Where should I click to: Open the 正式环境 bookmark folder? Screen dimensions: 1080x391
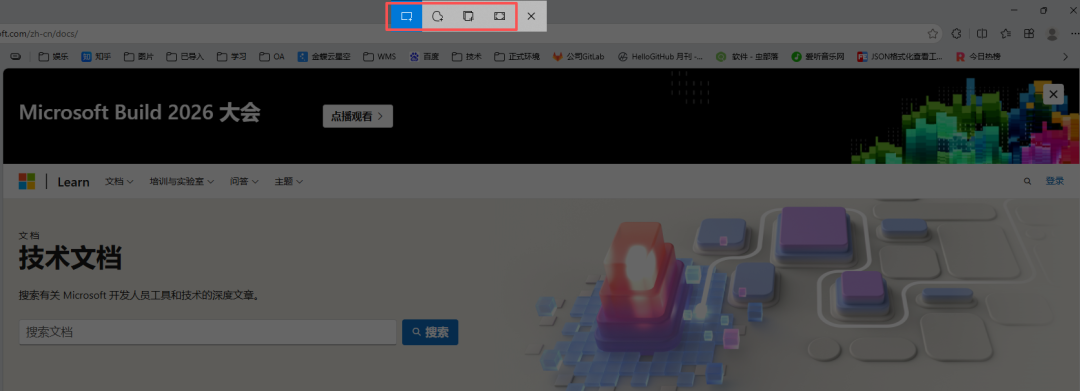coord(517,56)
